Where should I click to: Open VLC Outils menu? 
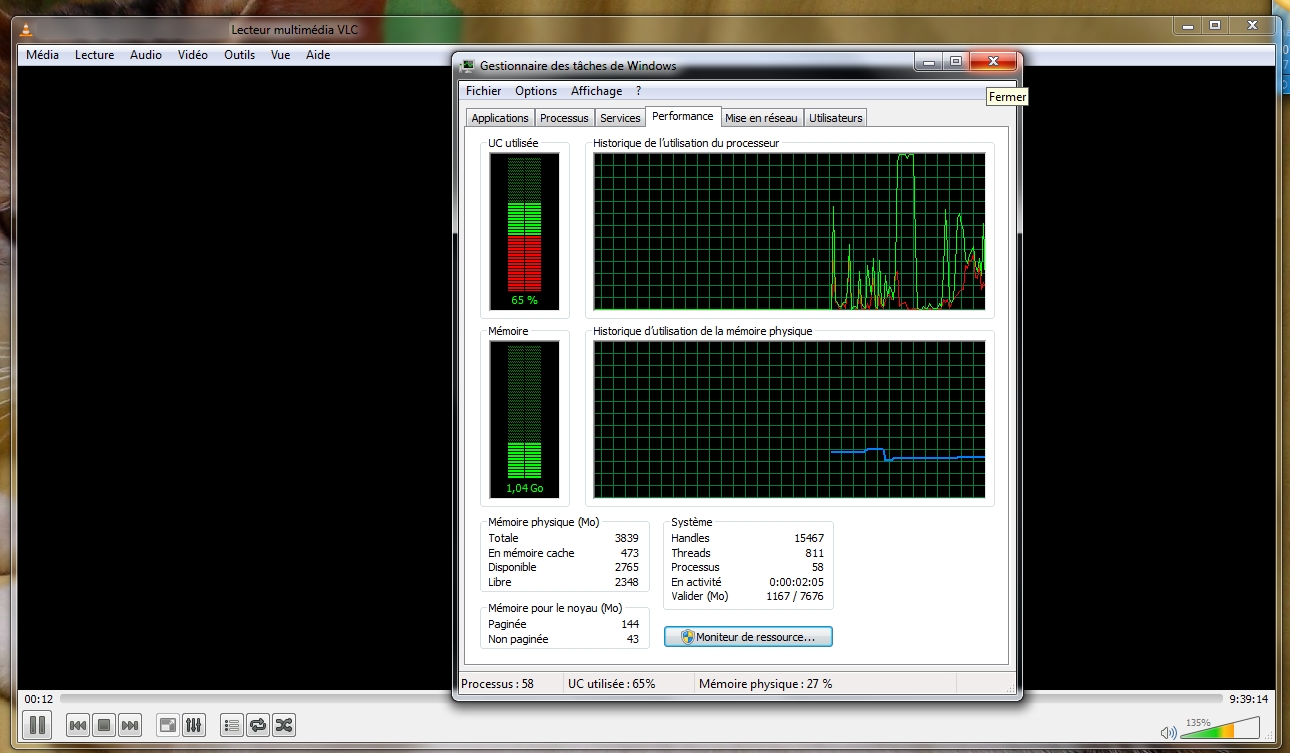239,55
